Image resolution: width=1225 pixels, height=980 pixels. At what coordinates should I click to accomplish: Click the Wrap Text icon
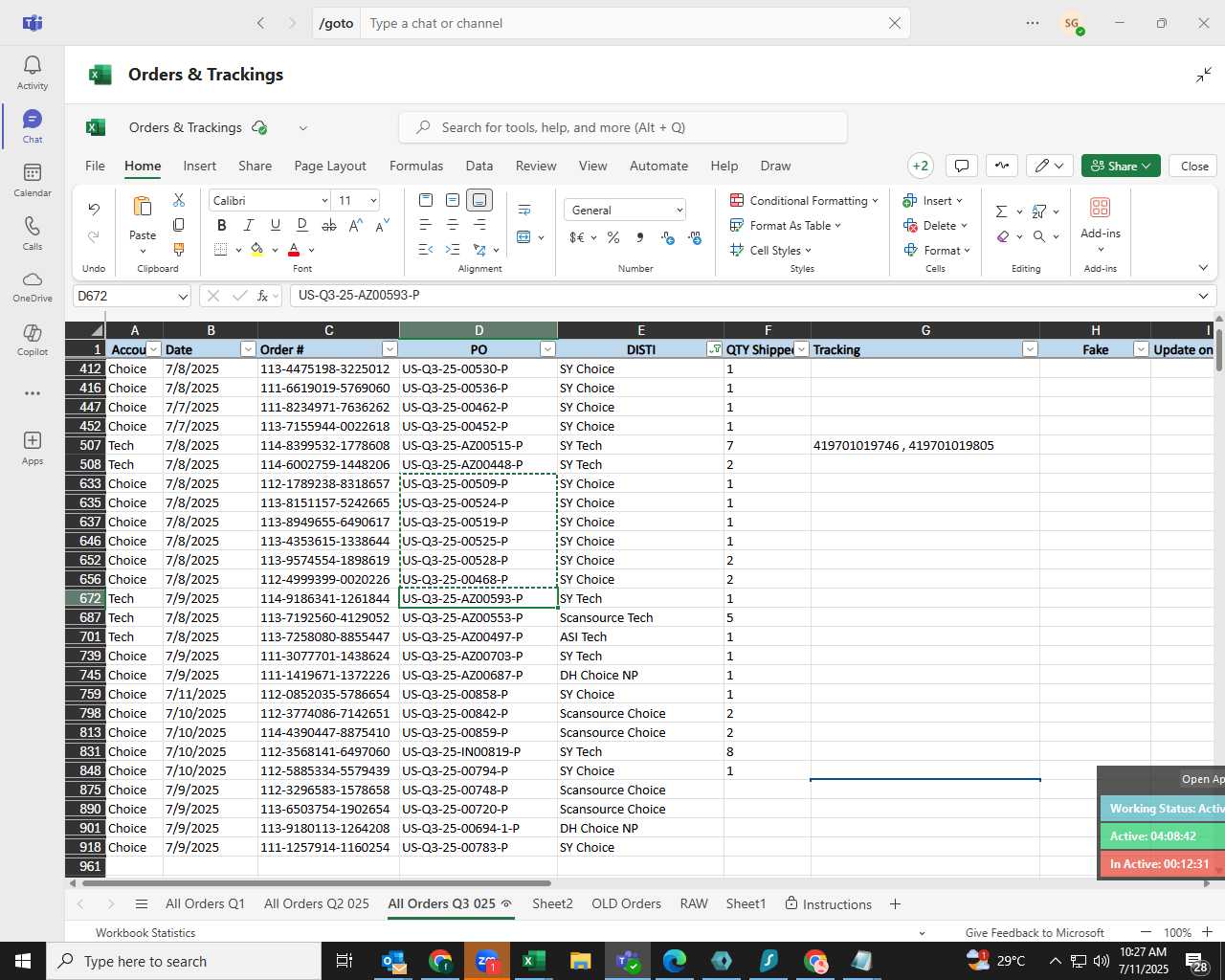524,210
